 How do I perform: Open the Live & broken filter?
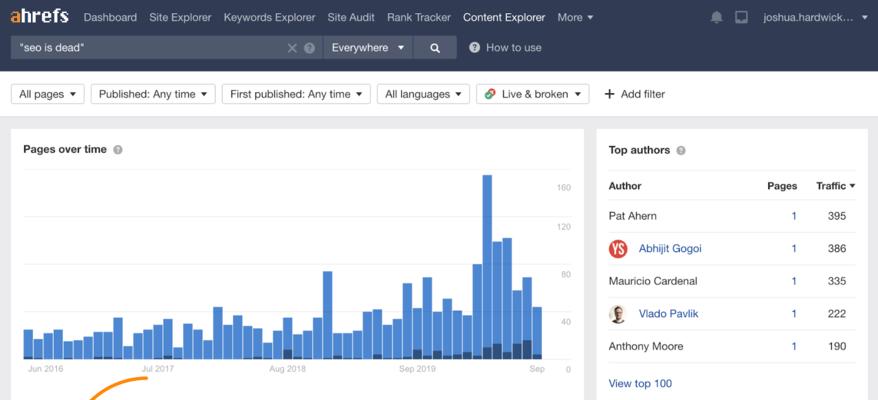[x=533, y=94]
